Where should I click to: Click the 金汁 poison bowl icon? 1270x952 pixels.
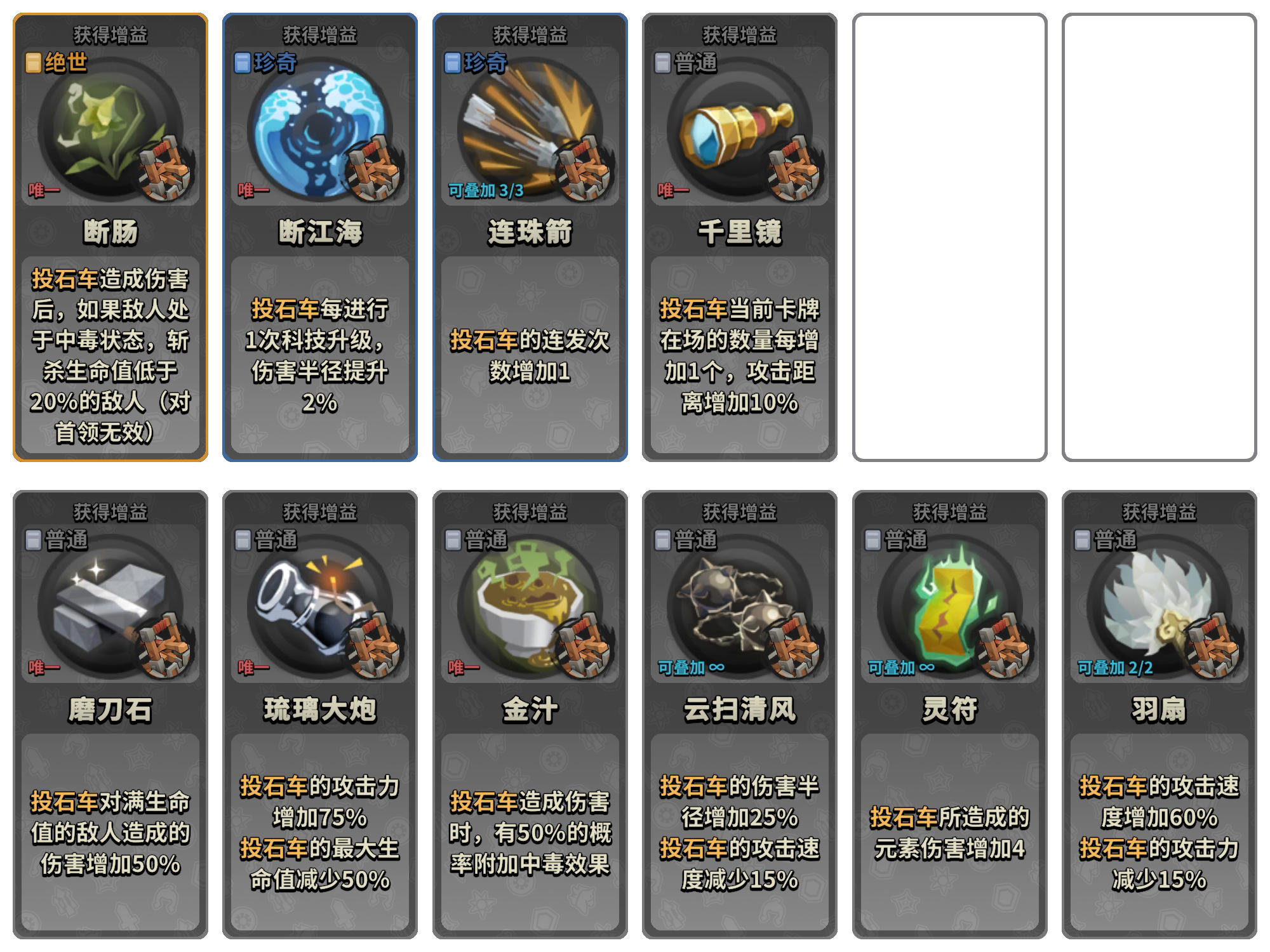(x=530, y=606)
